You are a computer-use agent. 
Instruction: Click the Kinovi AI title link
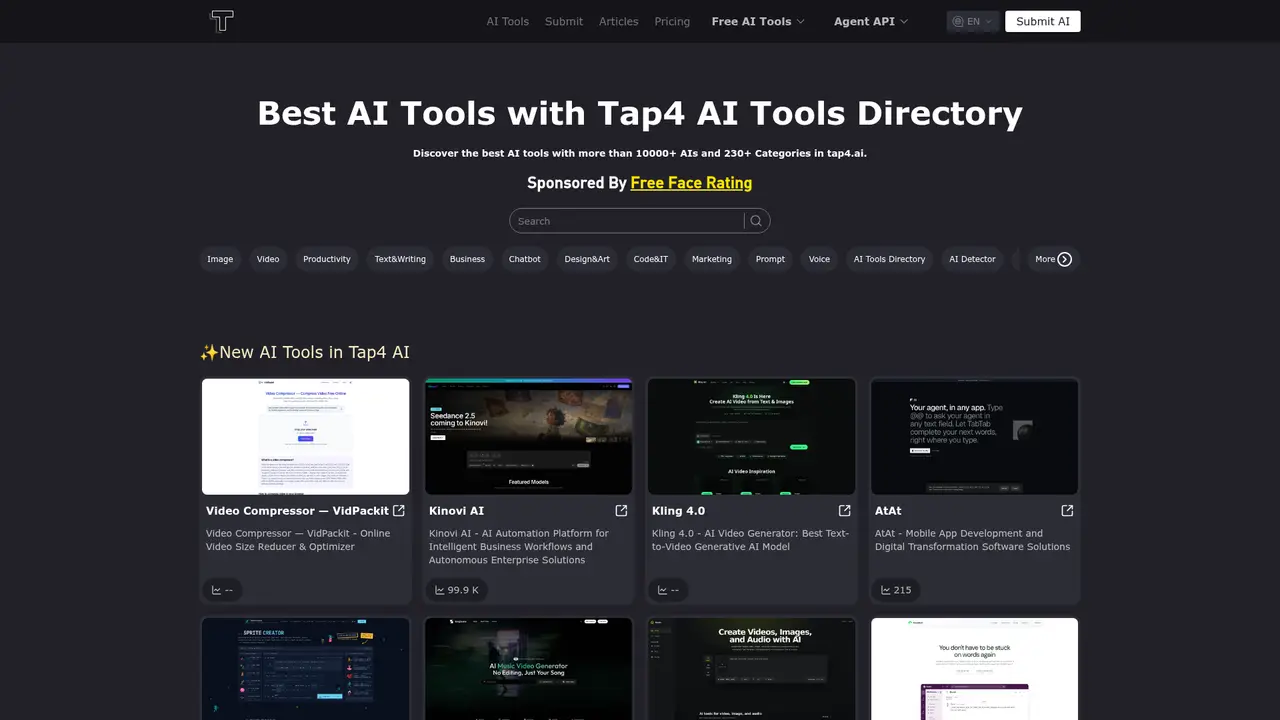(456, 510)
